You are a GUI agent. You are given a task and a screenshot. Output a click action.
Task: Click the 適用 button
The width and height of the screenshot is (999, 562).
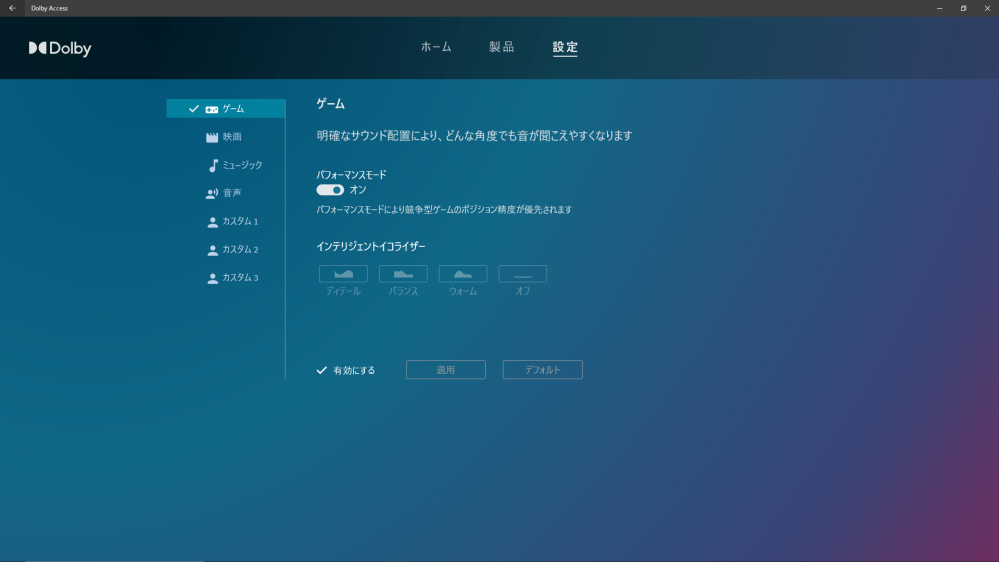click(x=445, y=370)
